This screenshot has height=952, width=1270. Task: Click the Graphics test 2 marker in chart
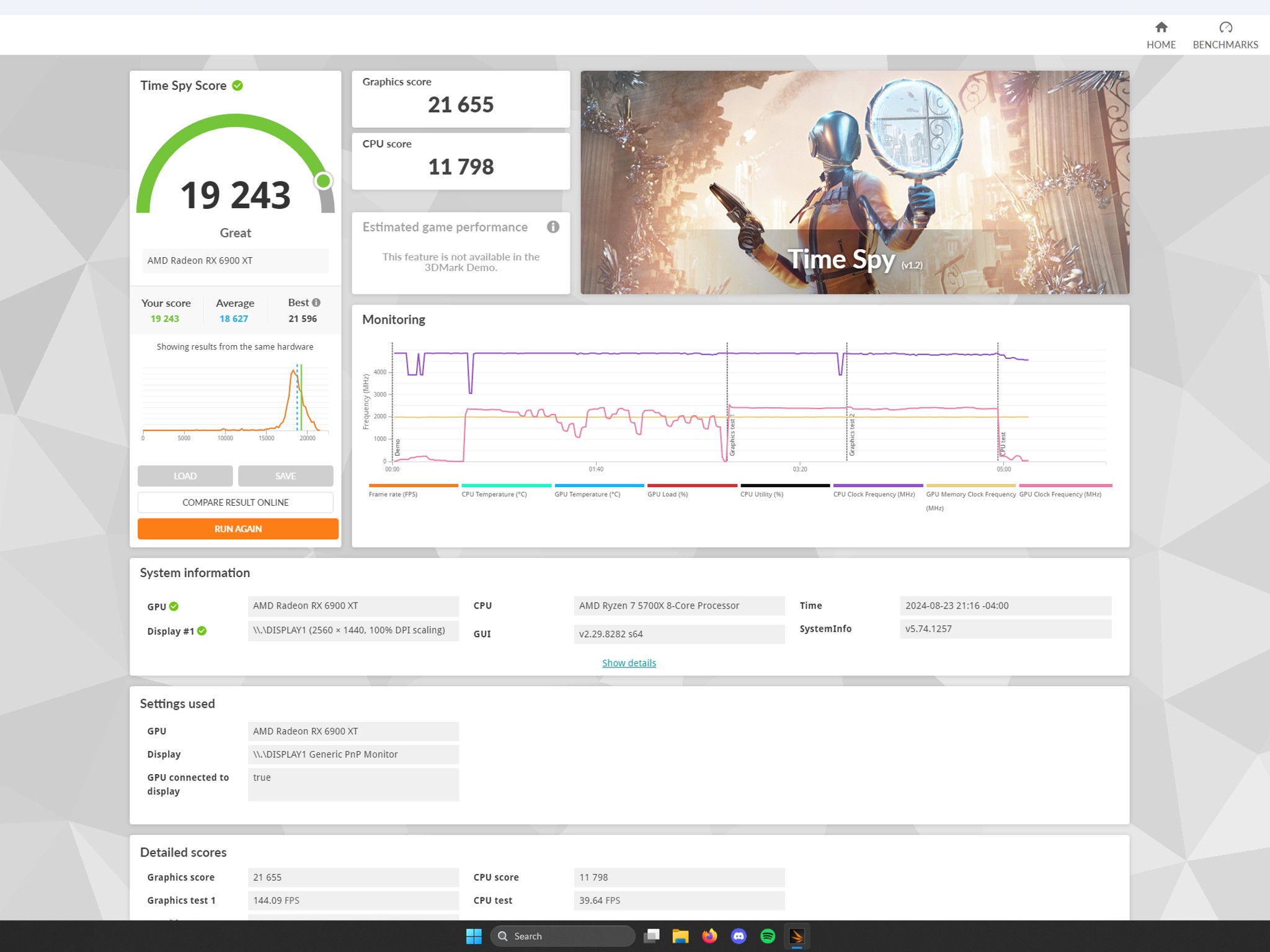tap(852, 435)
